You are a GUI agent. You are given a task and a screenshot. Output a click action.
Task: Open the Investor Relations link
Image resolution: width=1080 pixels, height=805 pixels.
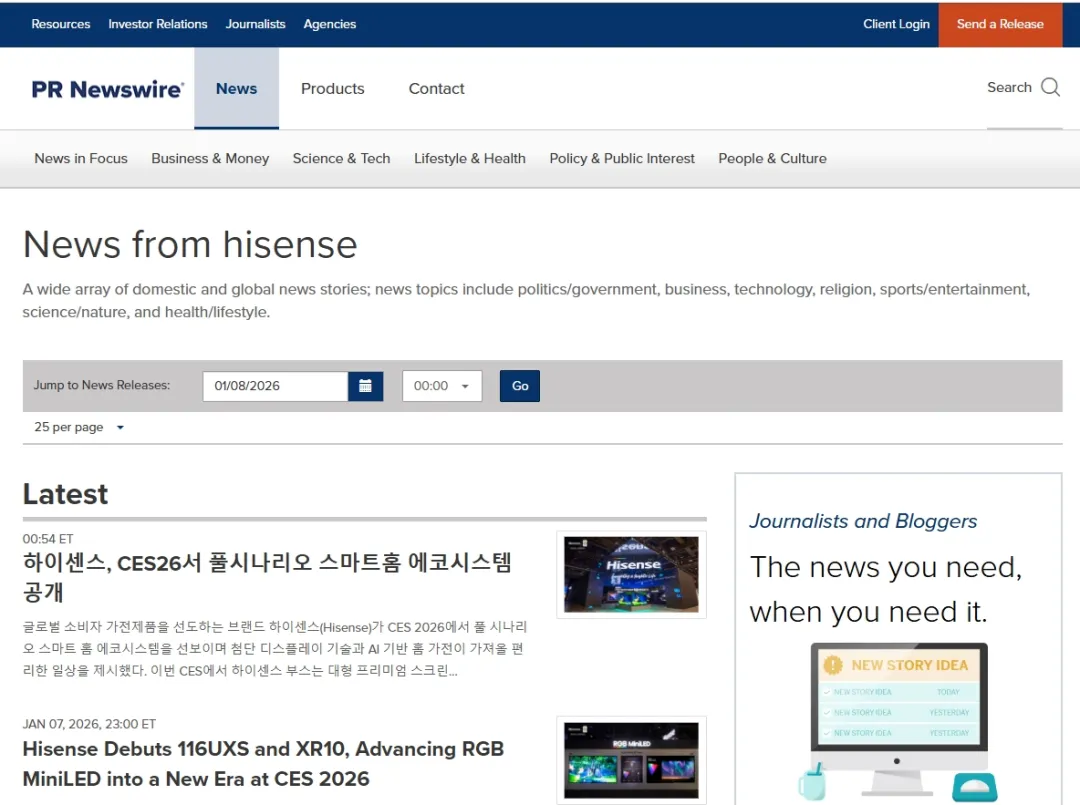click(158, 24)
